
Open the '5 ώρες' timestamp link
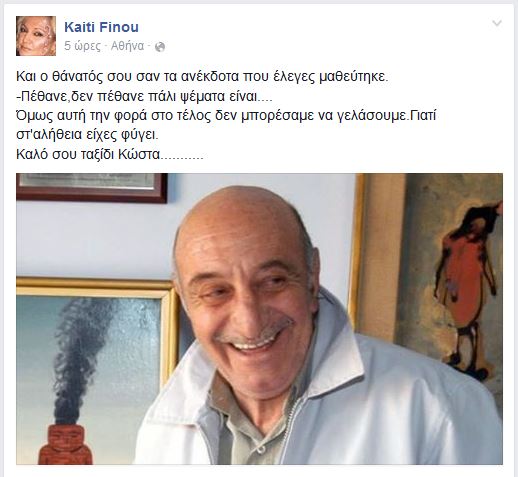(82, 46)
